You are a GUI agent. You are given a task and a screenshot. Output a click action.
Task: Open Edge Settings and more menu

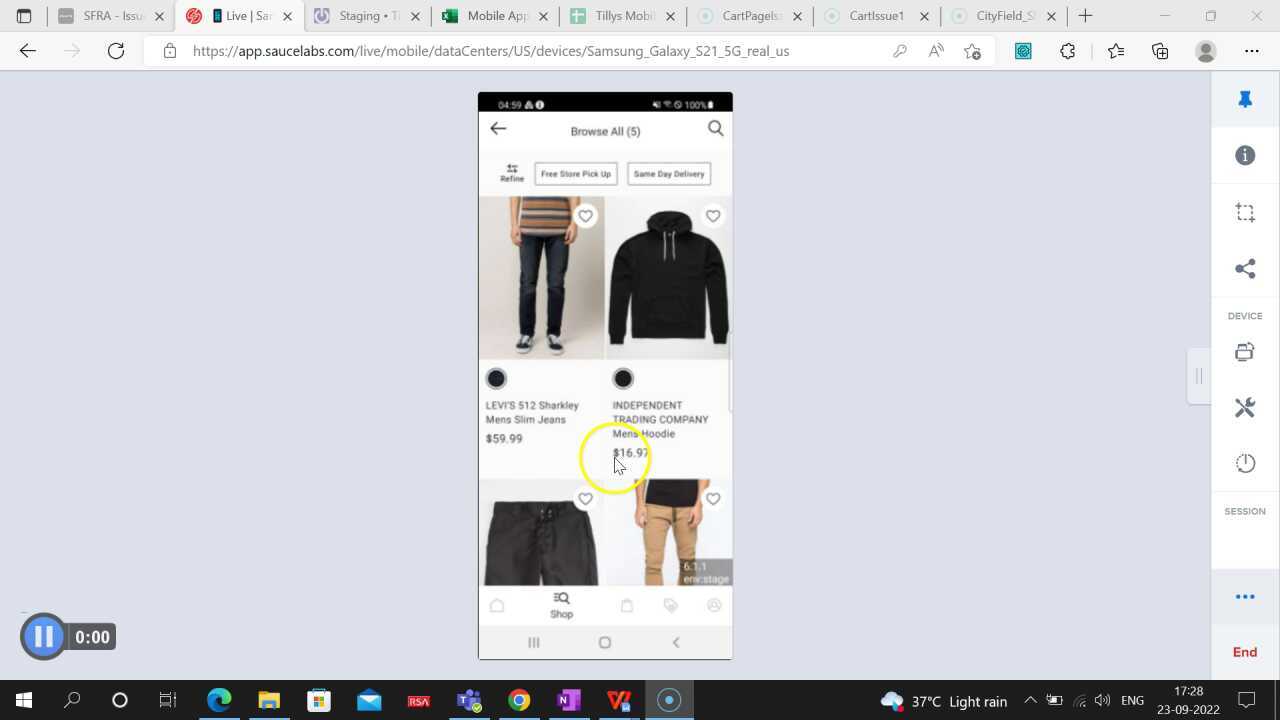[1252, 51]
